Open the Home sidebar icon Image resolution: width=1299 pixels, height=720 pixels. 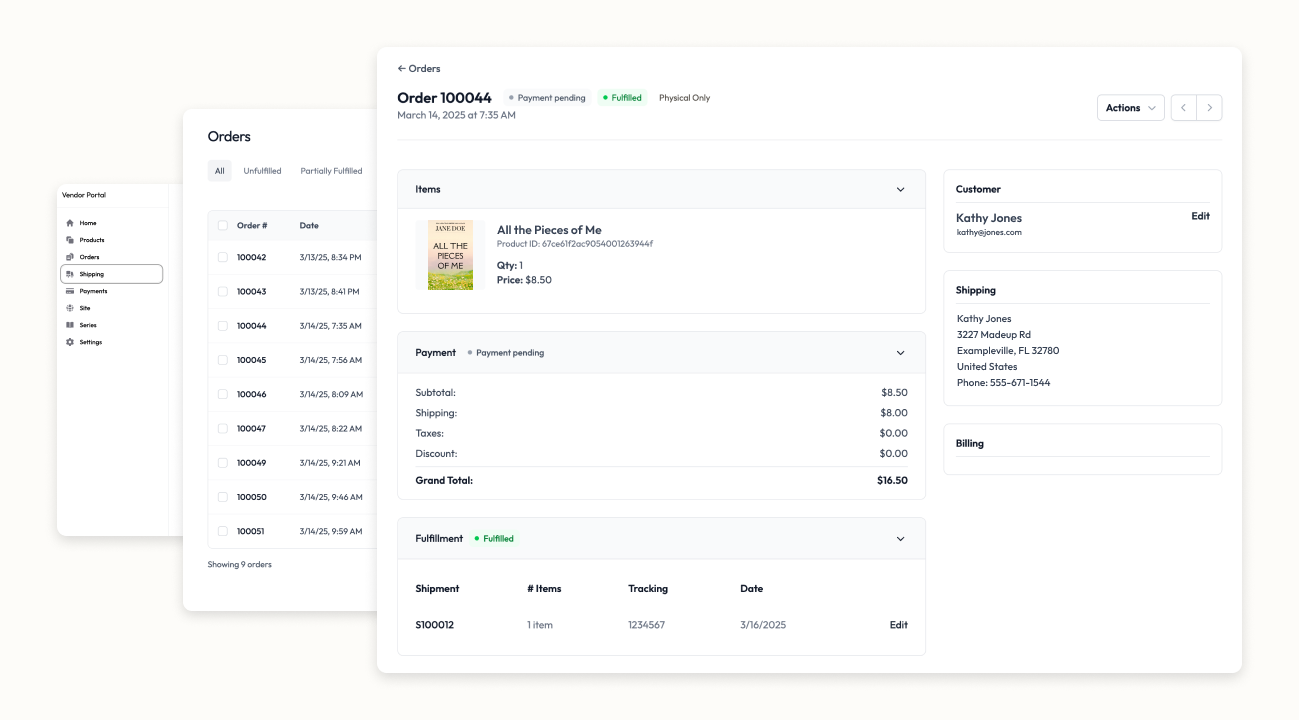70,222
